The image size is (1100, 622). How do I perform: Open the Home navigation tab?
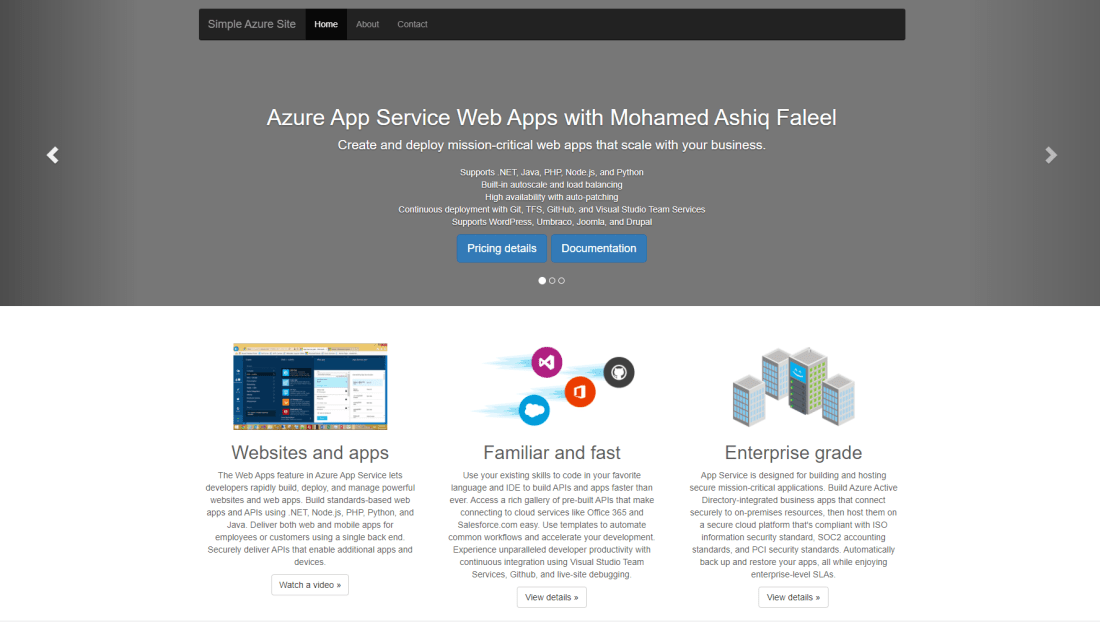[x=326, y=24]
